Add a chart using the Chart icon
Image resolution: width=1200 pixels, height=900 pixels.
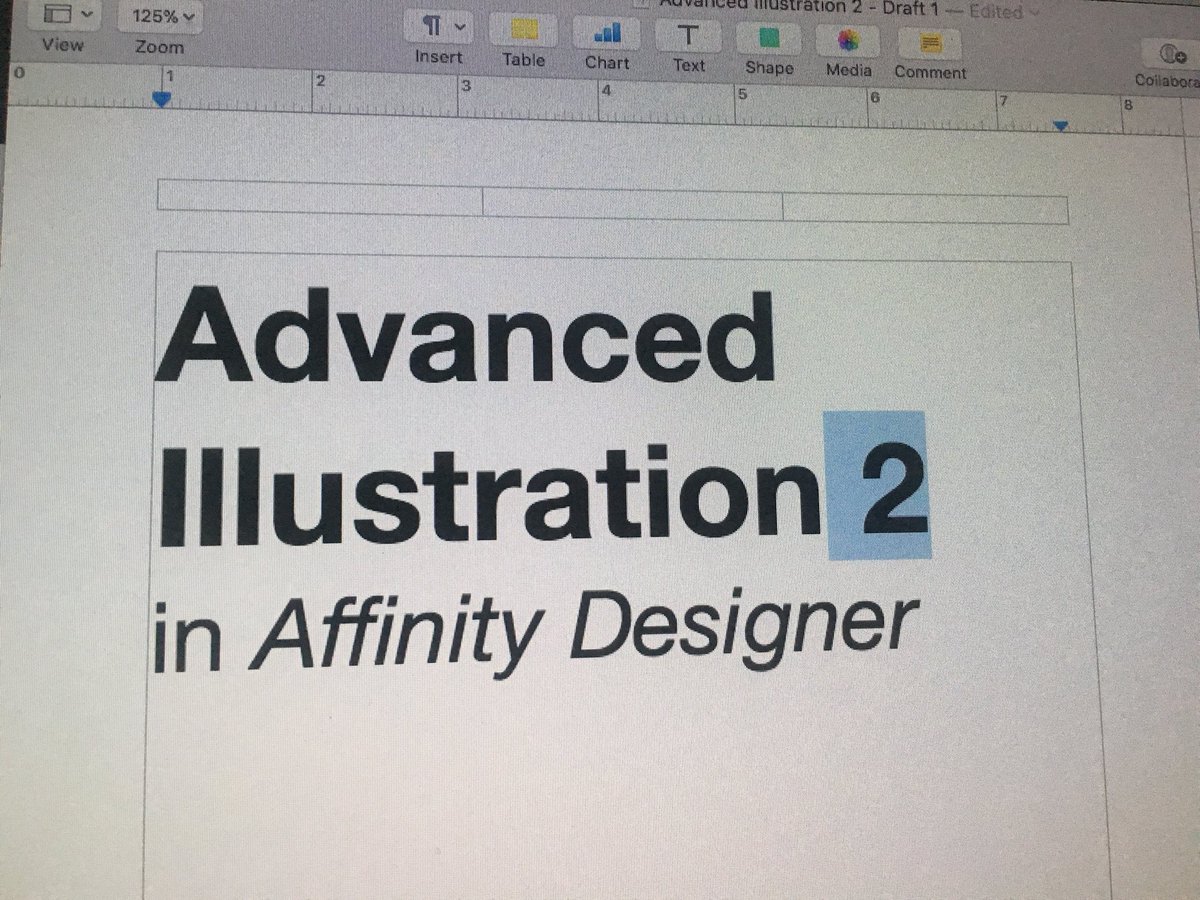click(607, 33)
